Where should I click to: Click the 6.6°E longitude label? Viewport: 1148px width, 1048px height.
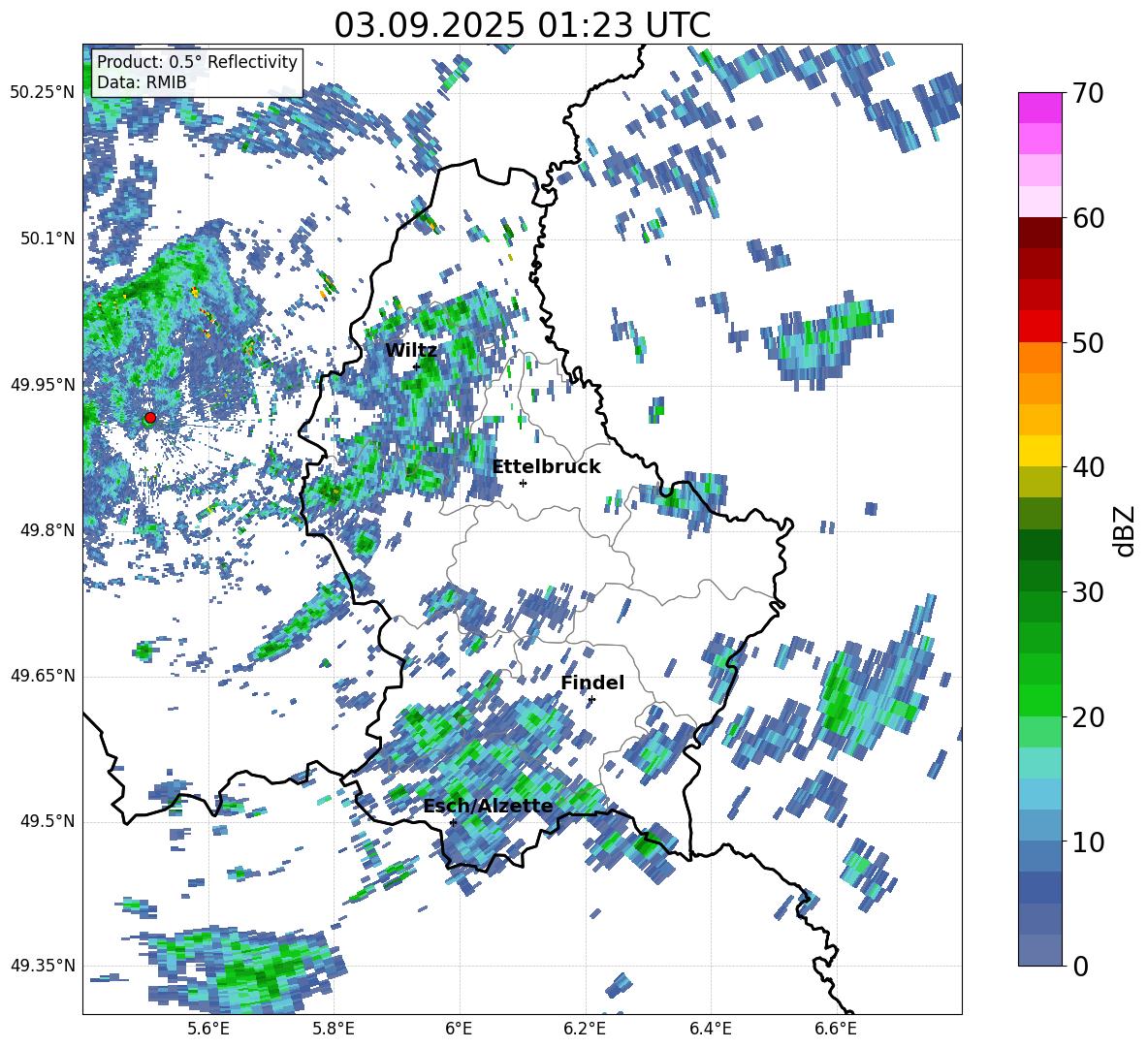pos(836,1029)
